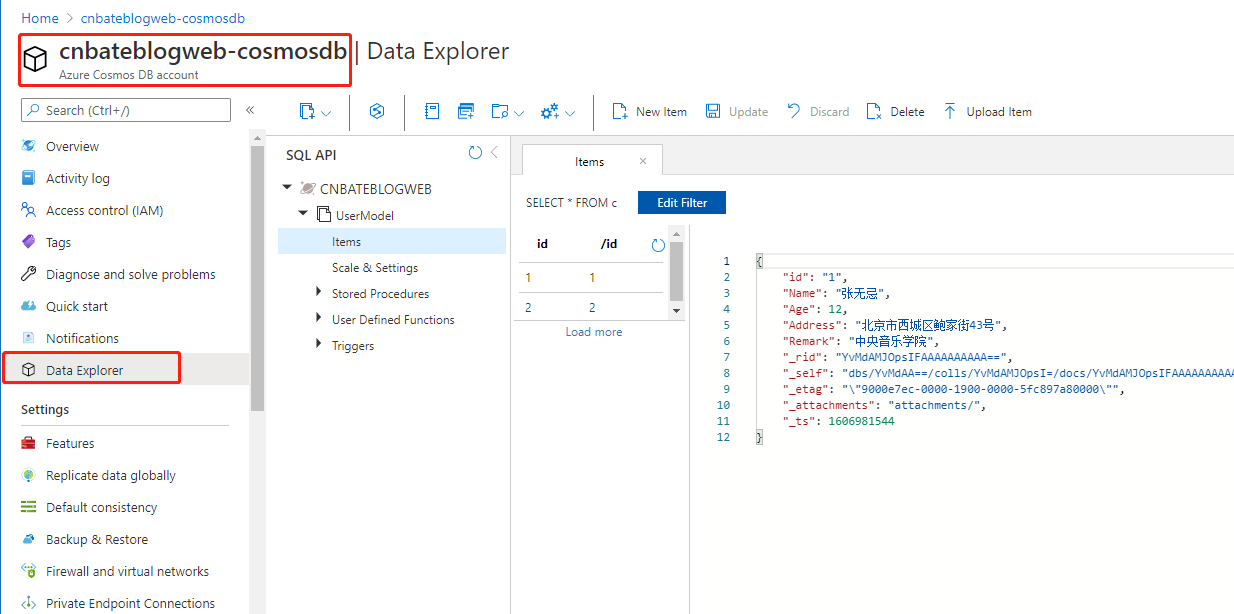The width and height of the screenshot is (1234, 614).
Task: Expand the Settings gears dropdown arrow
Action: [570, 113]
